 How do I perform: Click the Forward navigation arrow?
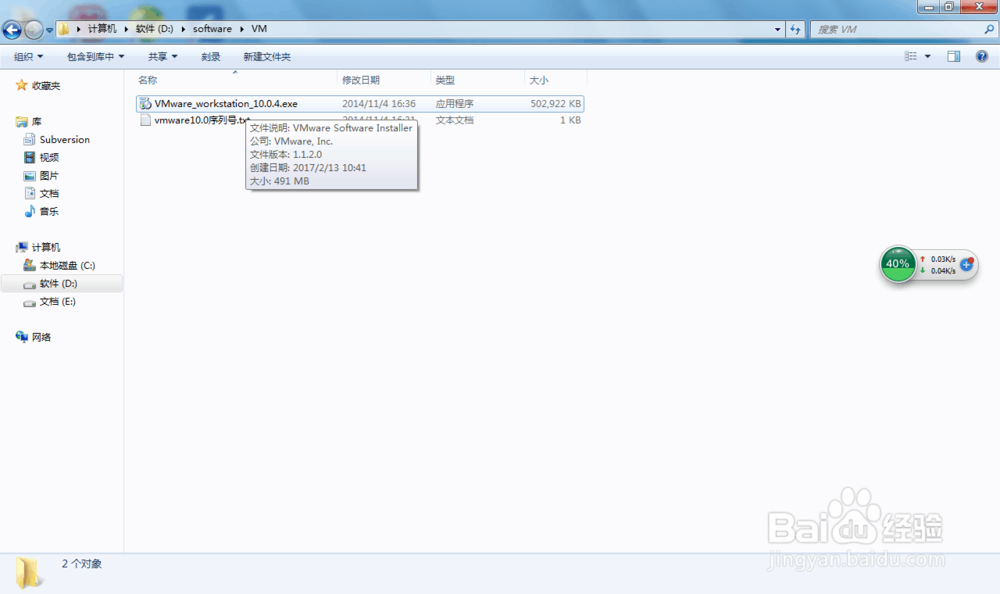tap(34, 29)
